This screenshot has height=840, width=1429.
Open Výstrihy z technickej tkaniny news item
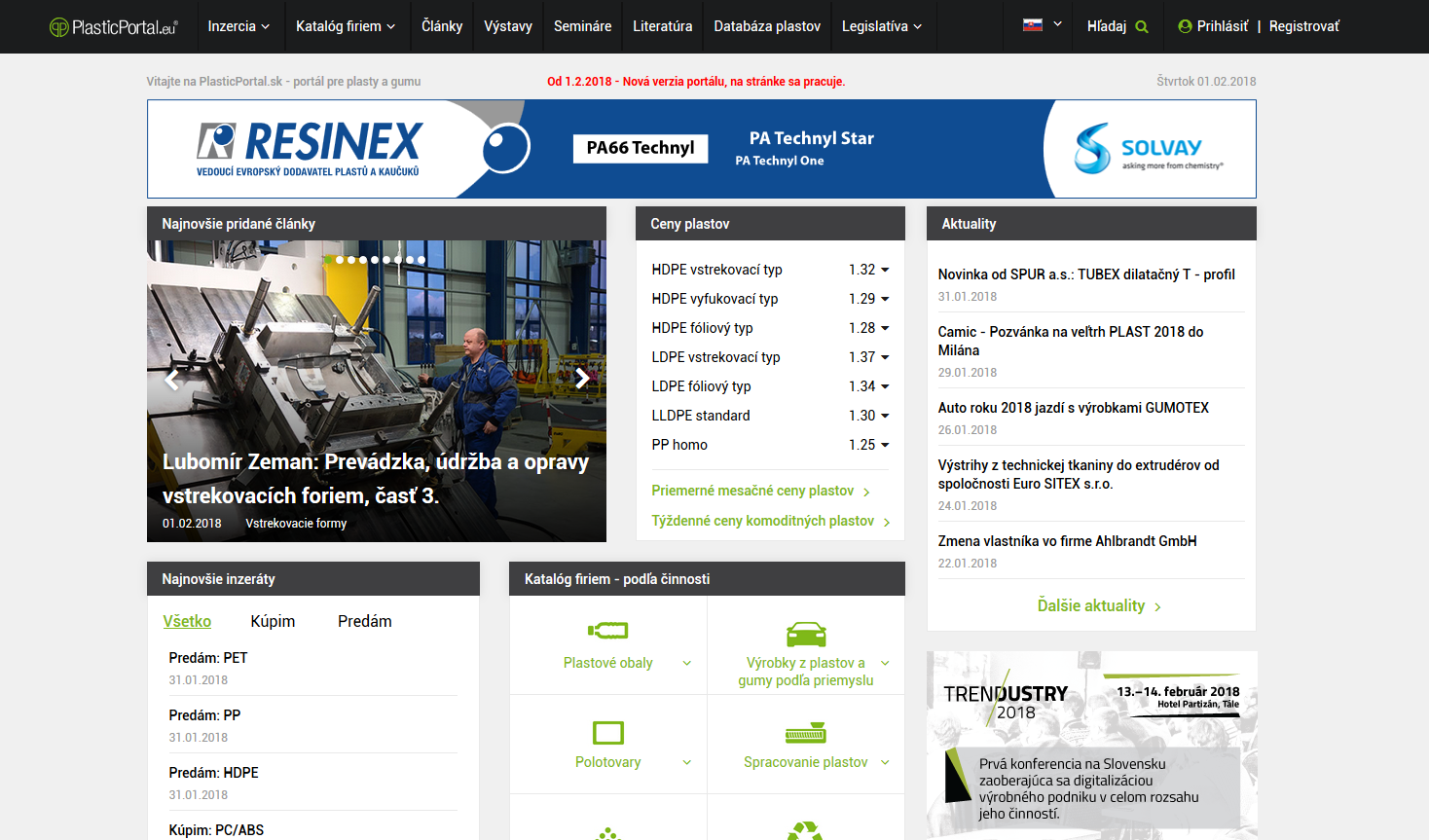point(1079,474)
